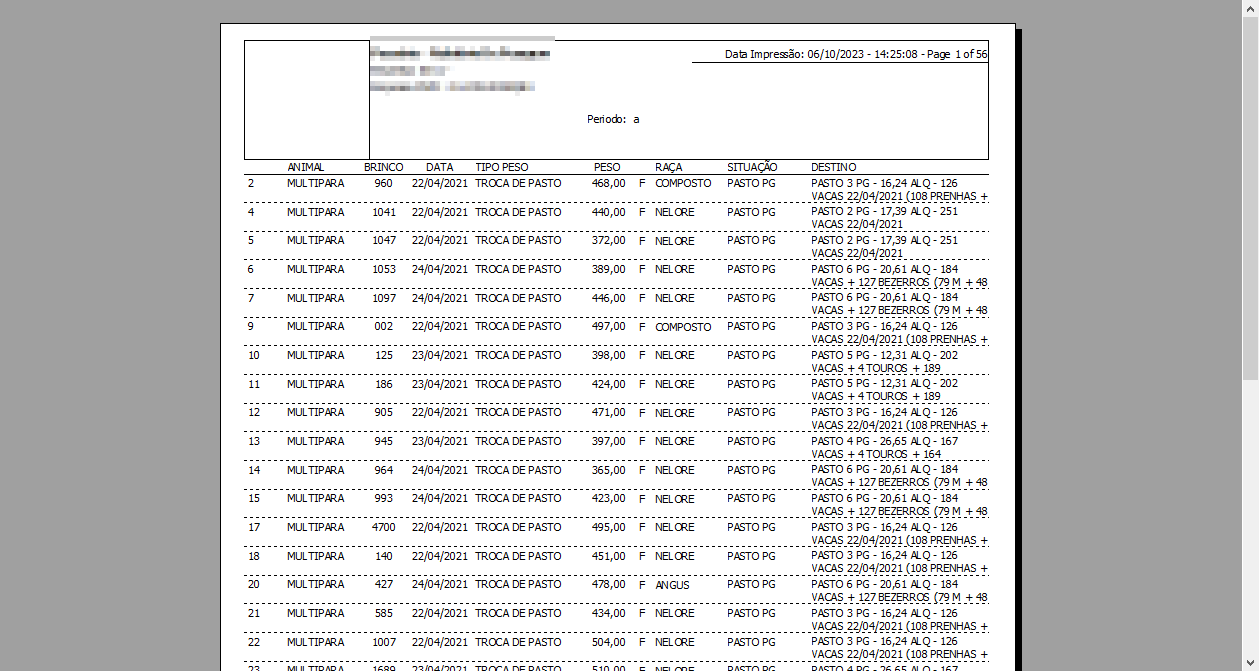Image resolution: width=1259 pixels, height=671 pixels.
Task: Click the weight 497,00
Action: click(x=609, y=326)
